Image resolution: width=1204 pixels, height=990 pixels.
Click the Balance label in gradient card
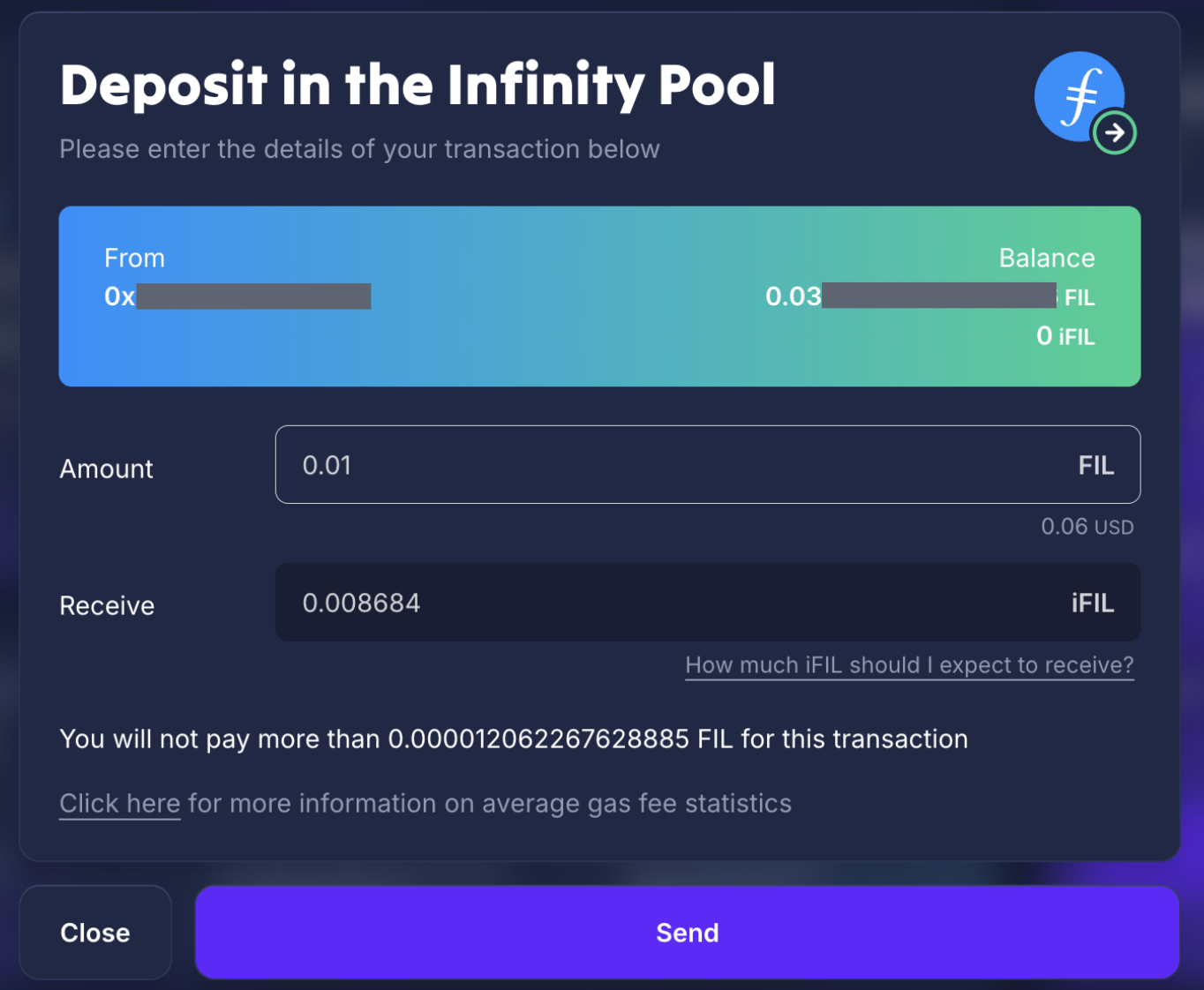coord(1046,258)
